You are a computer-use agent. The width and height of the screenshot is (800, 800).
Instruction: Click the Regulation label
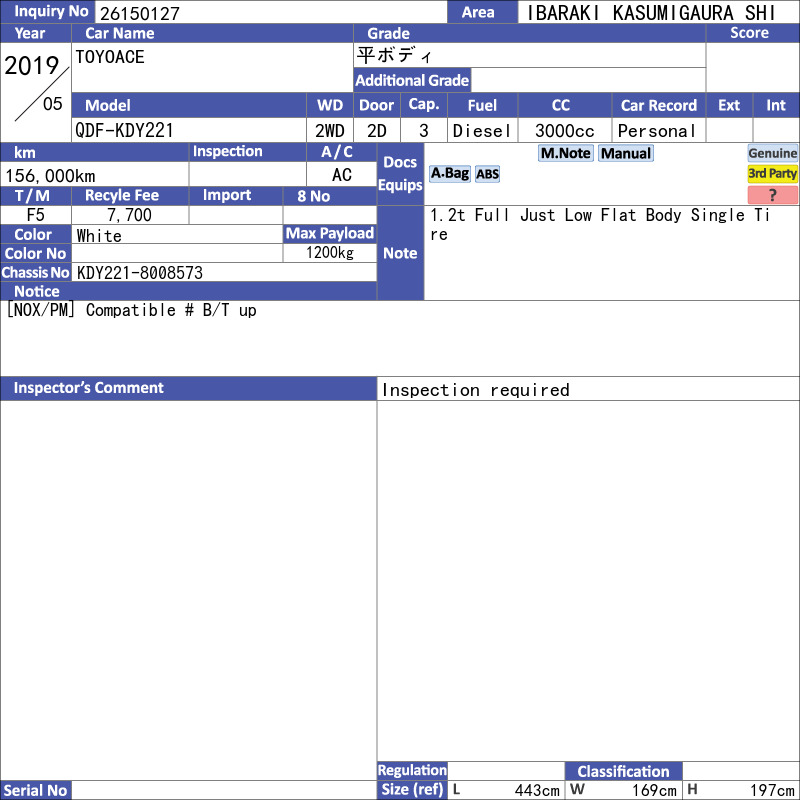412,770
